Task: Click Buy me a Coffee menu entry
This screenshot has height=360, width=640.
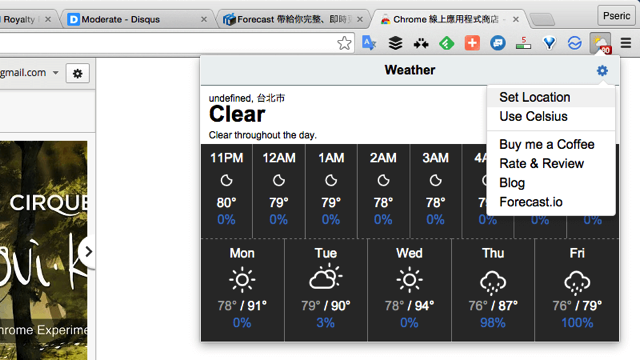Action: (x=551, y=144)
